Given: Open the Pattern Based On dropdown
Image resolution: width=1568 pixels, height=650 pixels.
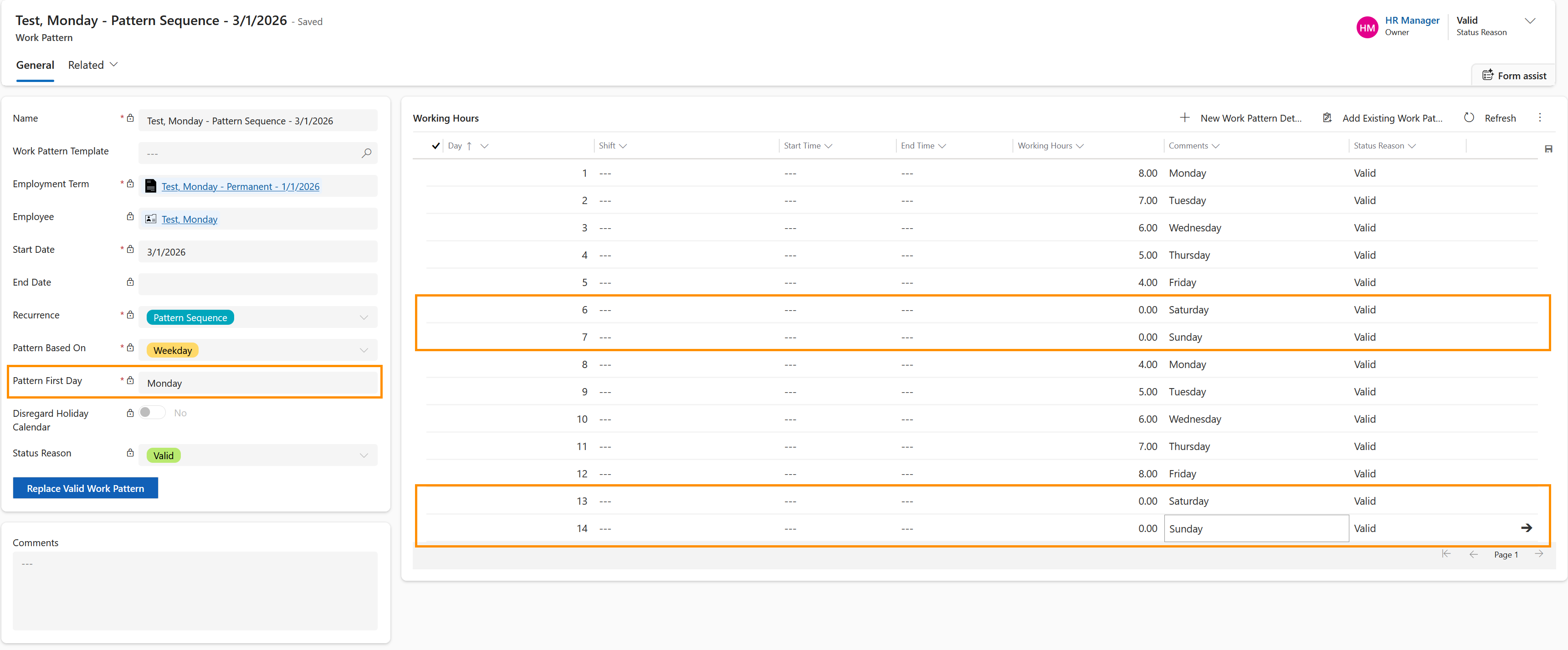Looking at the screenshot, I should (364, 351).
